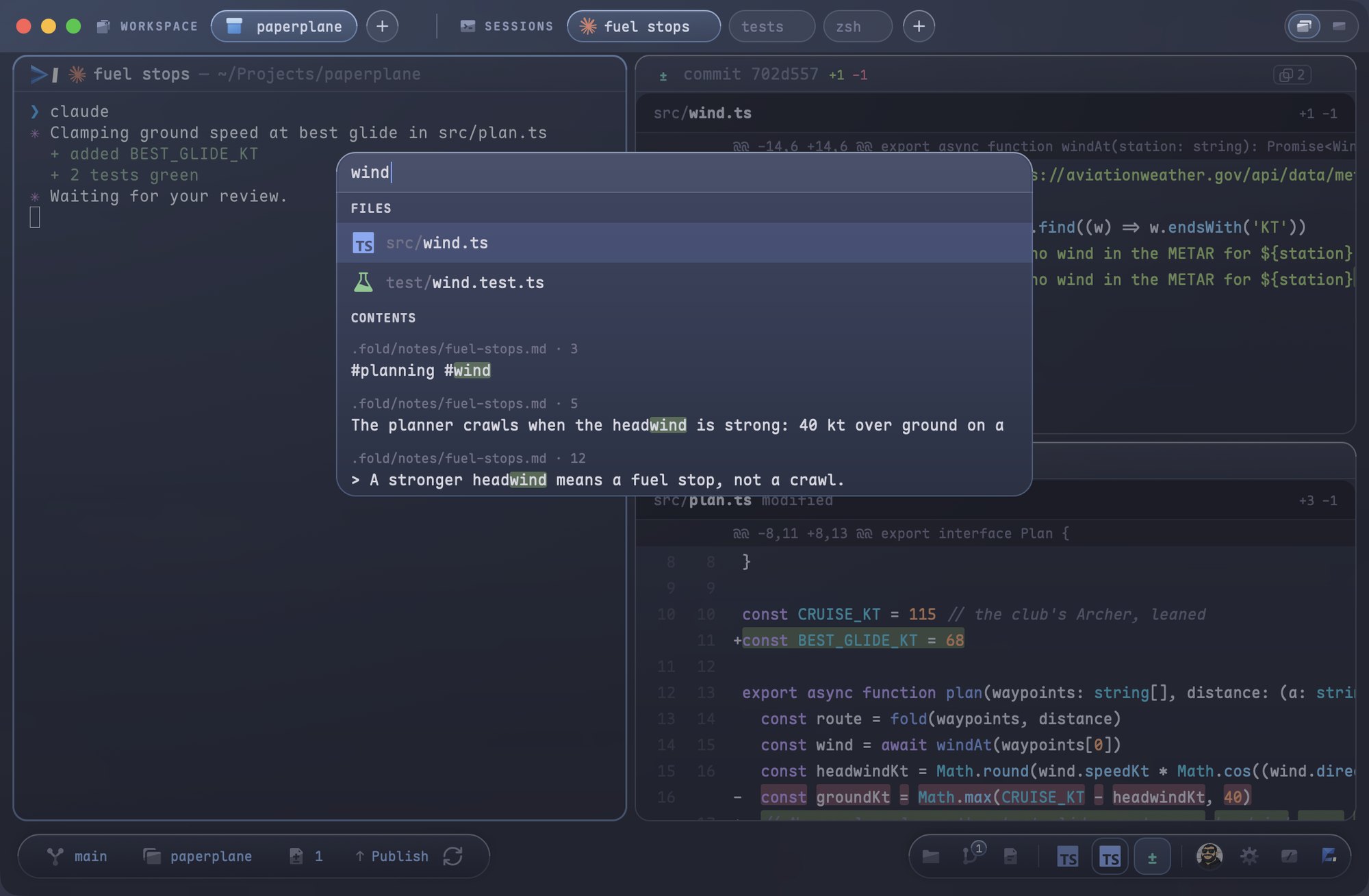The width and height of the screenshot is (1369, 896).
Task: Open the slash command palette icon
Action: (1289, 856)
